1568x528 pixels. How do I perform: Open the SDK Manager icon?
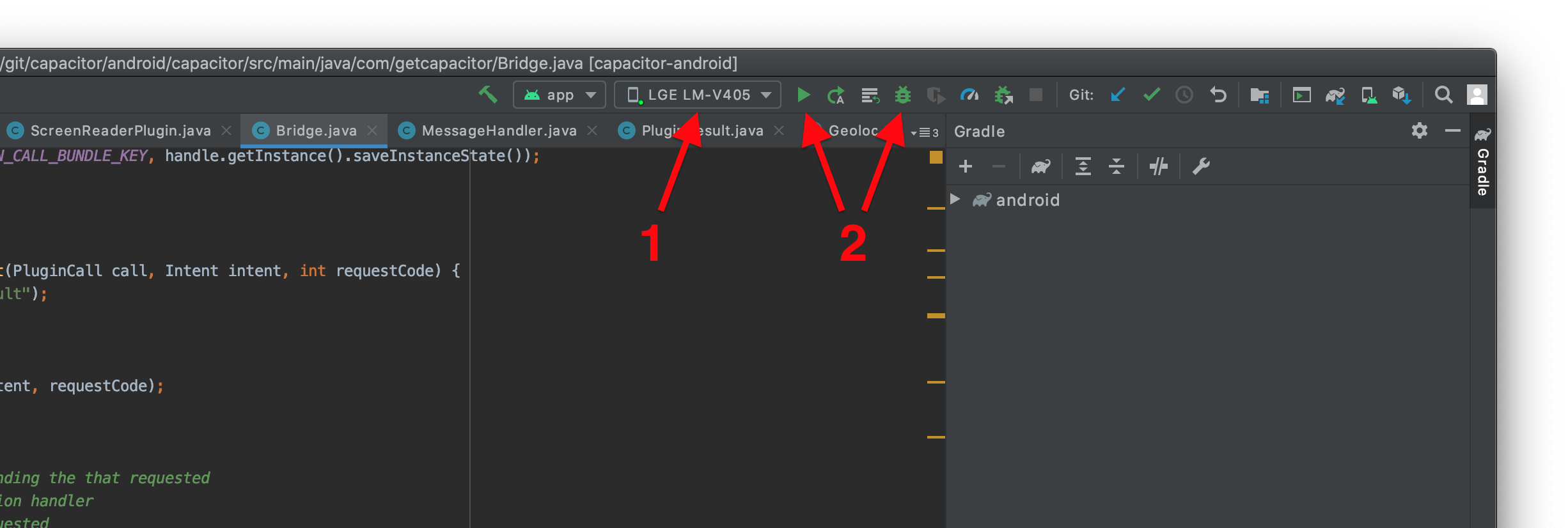pos(1401,95)
